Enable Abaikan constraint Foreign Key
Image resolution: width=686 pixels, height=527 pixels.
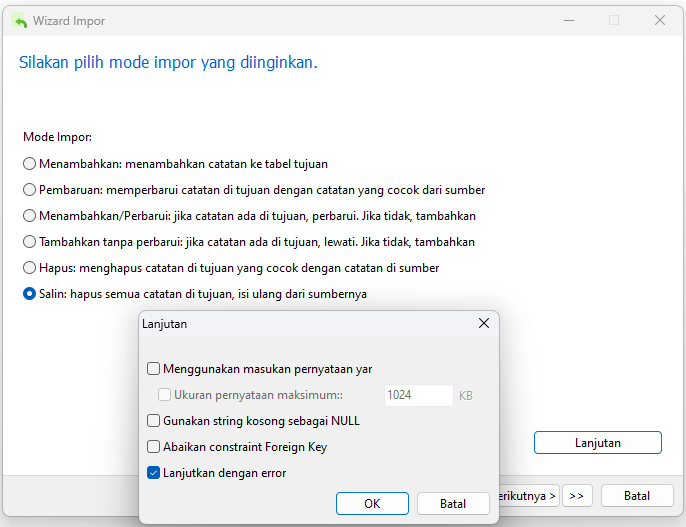154,447
